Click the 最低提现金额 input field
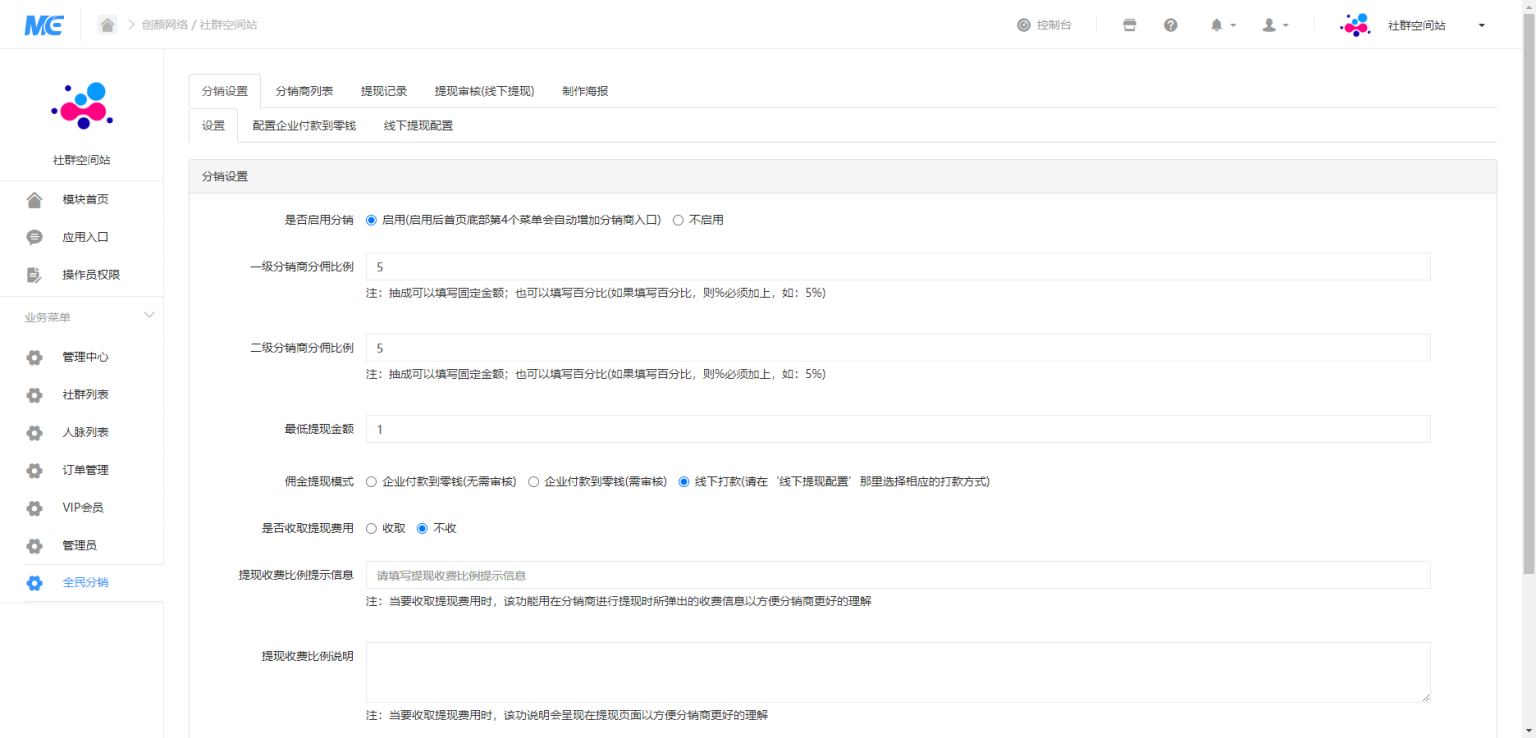Screen dimensions: 1536x738 point(897,429)
